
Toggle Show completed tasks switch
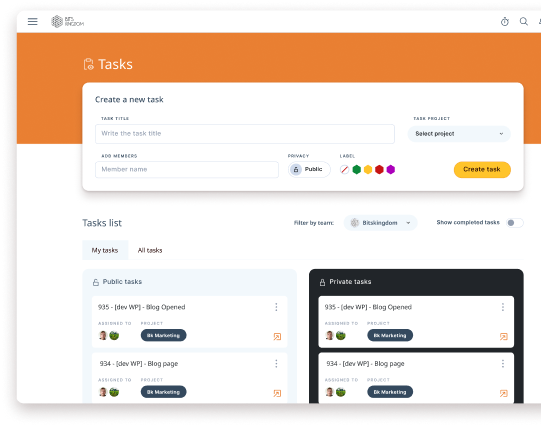pos(514,223)
